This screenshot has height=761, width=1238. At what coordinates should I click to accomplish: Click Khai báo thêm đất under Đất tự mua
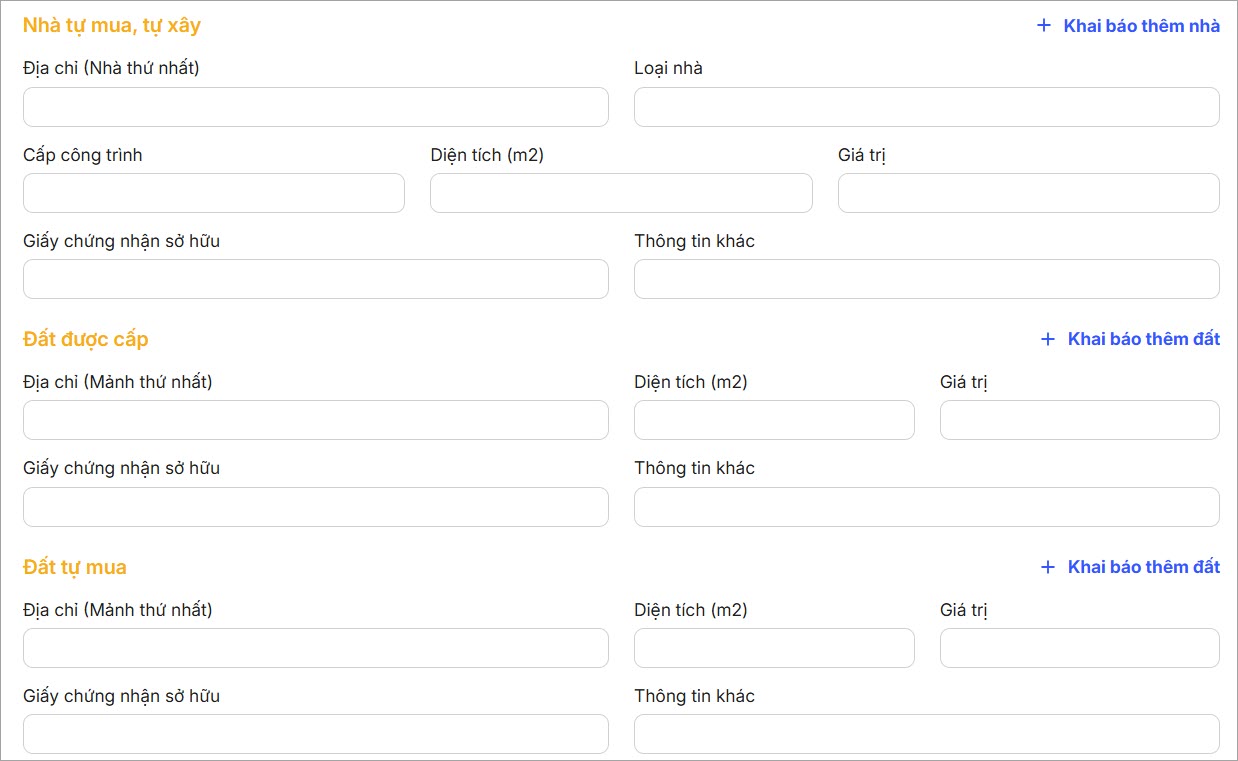(x=1143, y=567)
